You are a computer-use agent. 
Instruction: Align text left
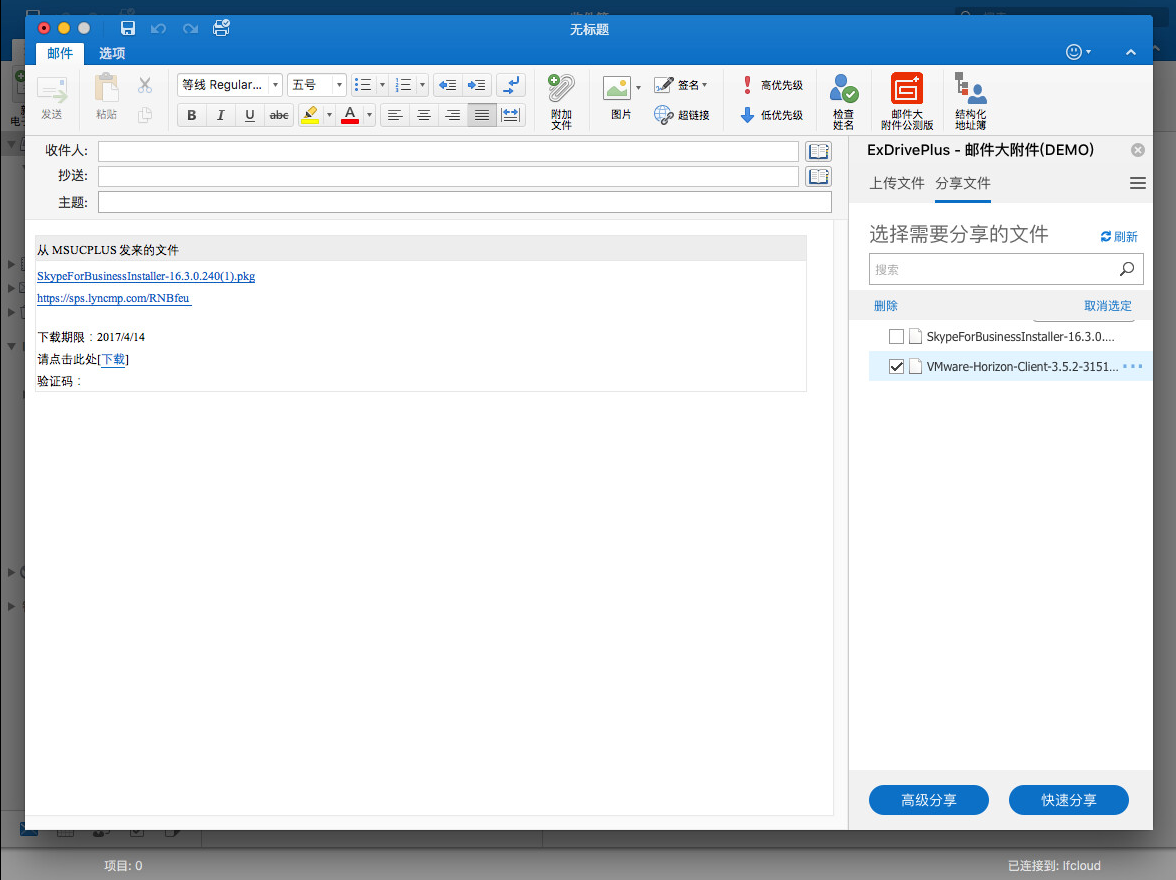point(395,115)
